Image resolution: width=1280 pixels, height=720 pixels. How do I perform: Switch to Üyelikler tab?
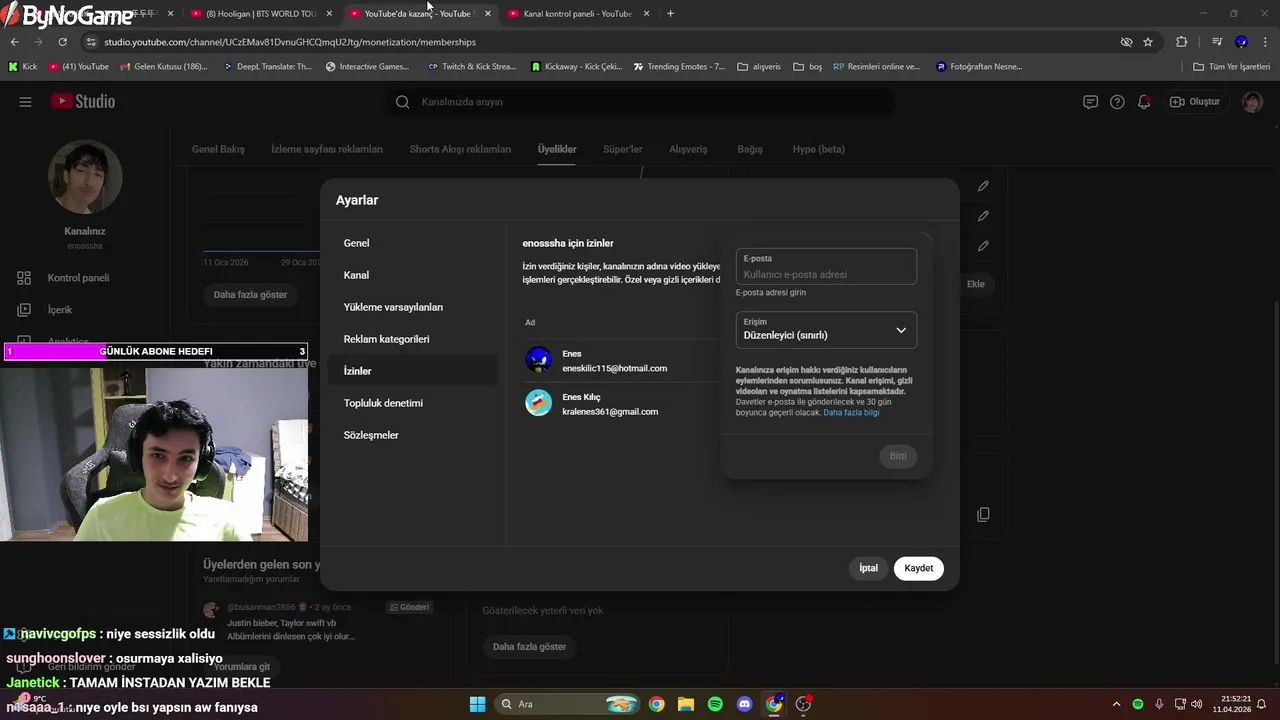pyautogui.click(x=557, y=149)
